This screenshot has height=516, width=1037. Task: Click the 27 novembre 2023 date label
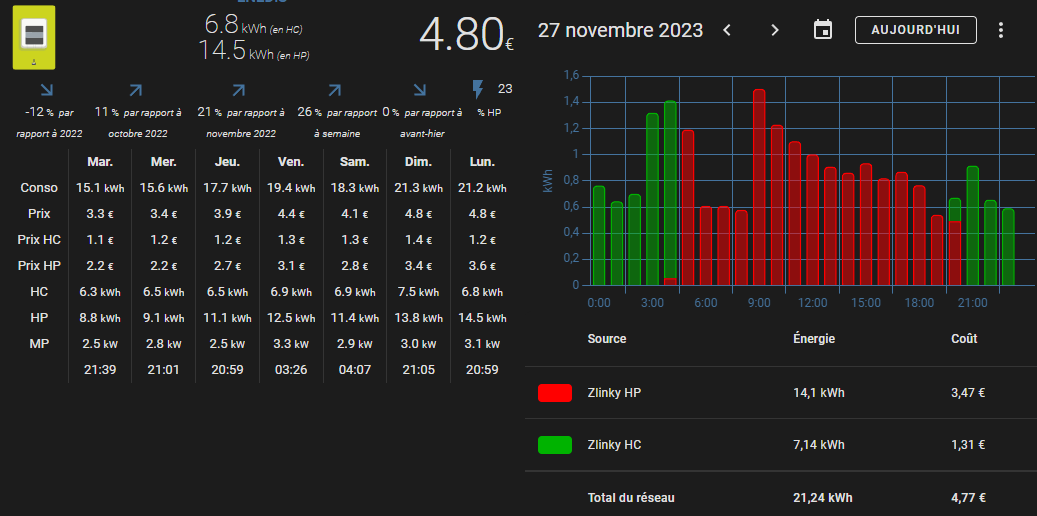(x=620, y=30)
